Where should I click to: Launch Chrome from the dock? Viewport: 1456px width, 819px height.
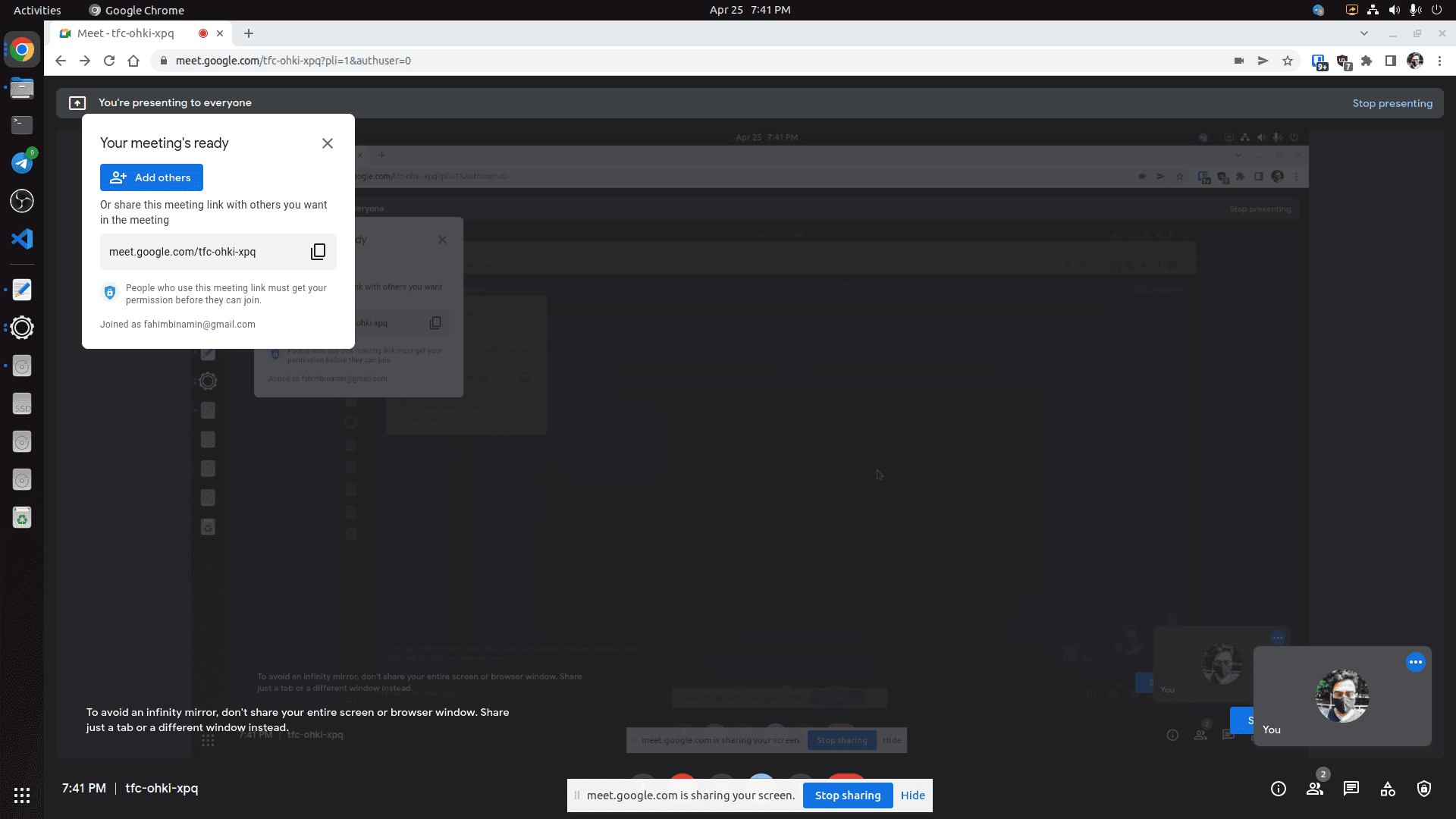(x=22, y=50)
